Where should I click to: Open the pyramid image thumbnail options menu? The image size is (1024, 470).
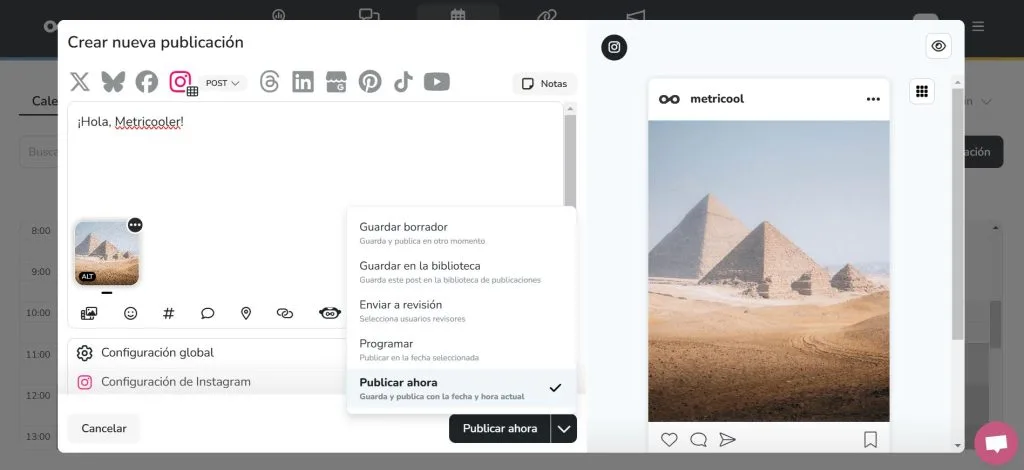[x=135, y=225]
